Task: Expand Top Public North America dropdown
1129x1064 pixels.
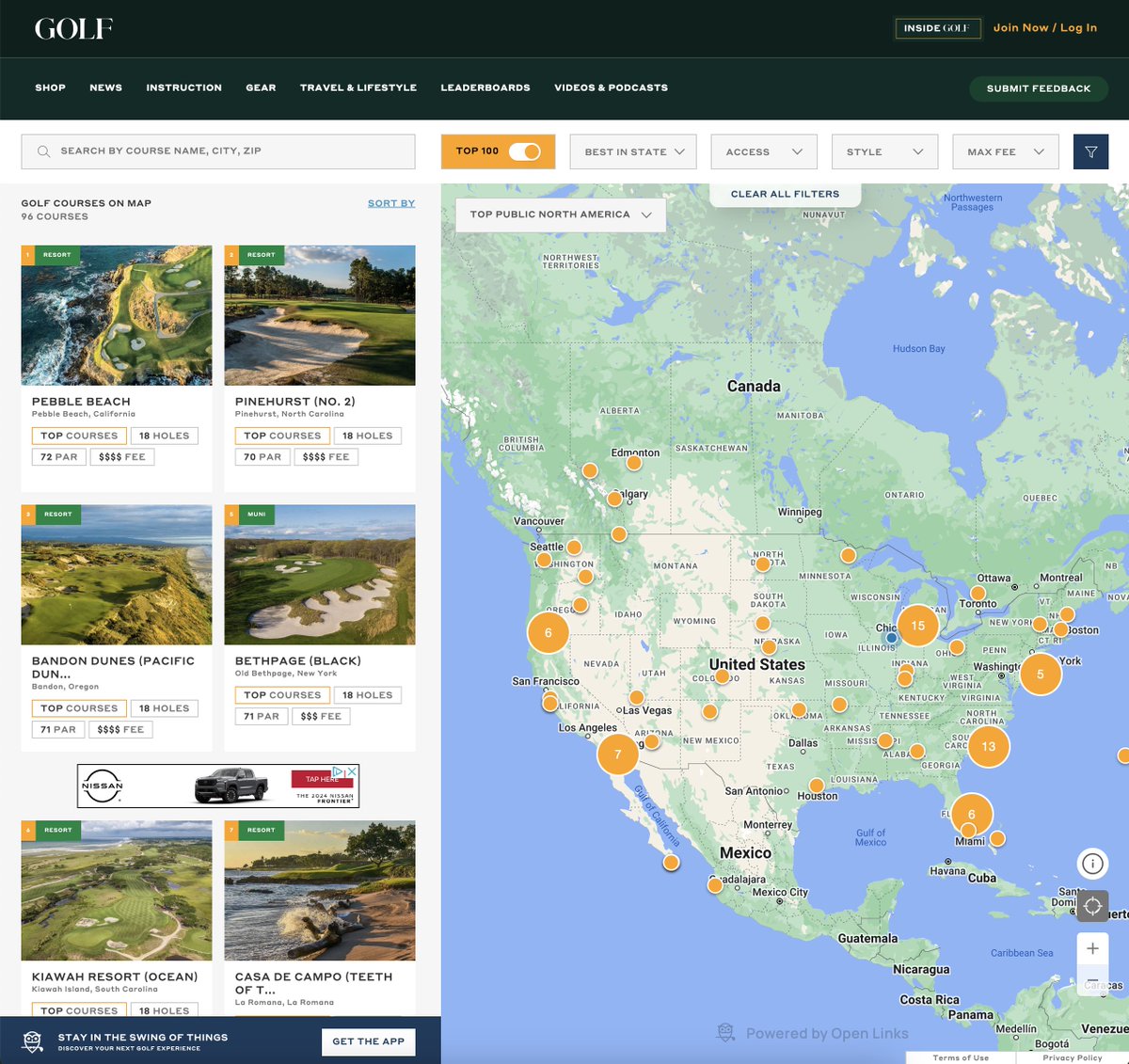Action: [561, 214]
